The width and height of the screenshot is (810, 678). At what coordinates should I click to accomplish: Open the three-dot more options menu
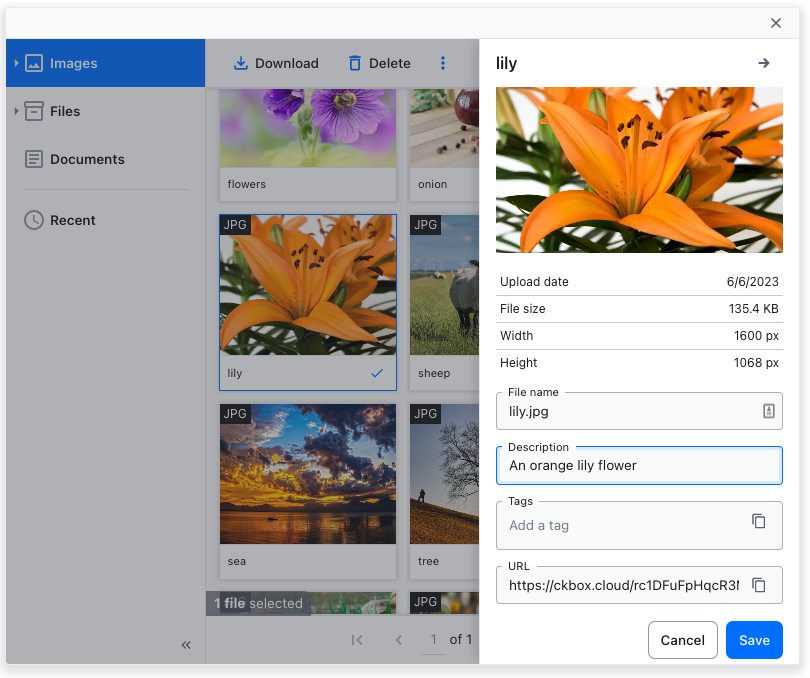(443, 63)
